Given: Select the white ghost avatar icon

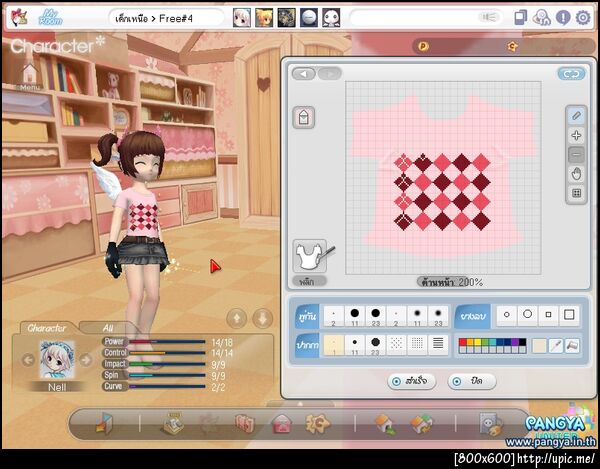Looking at the screenshot, I should click(x=331, y=18).
